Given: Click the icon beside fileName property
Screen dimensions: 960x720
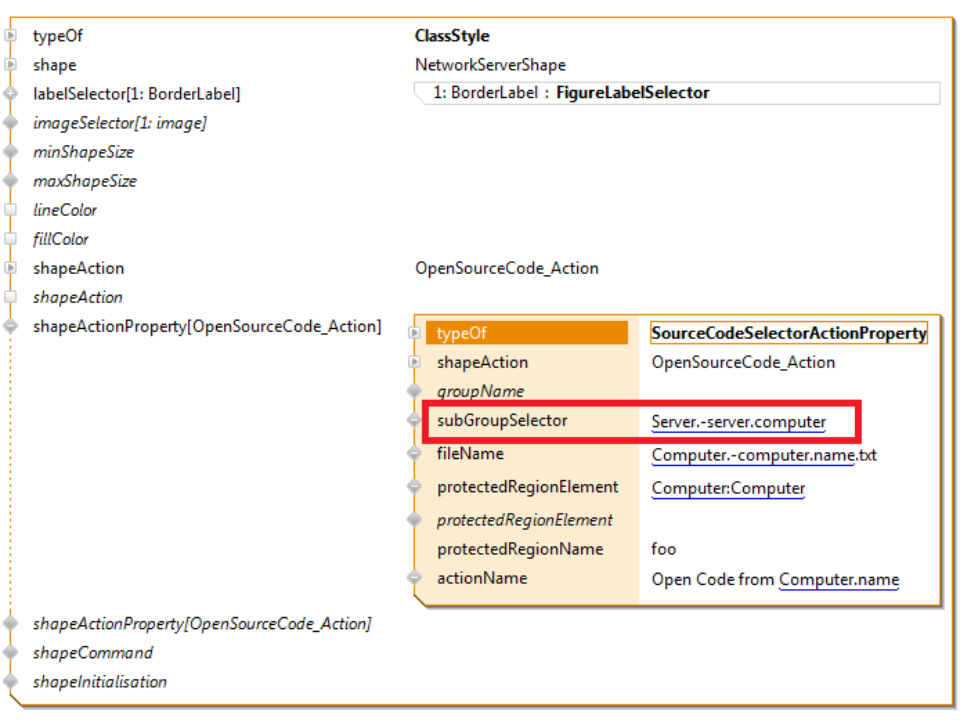Looking at the screenshot, I should [x=415, y=454].
